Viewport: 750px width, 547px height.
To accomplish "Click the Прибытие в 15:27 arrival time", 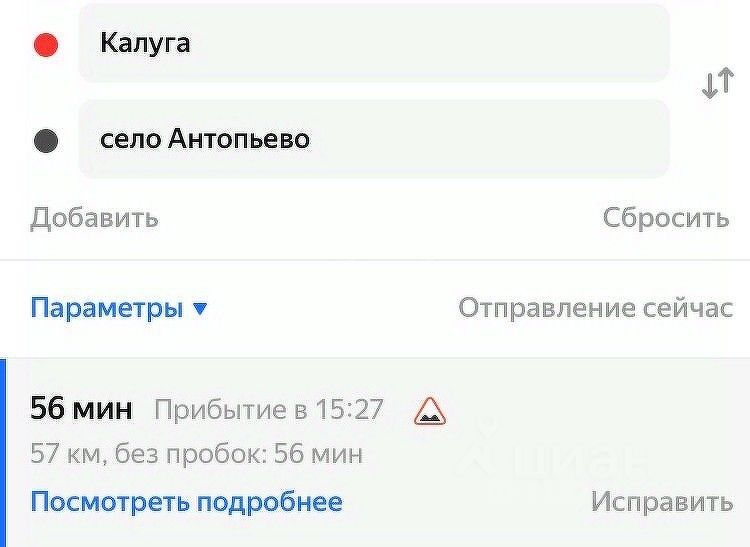I will [269, 410].
